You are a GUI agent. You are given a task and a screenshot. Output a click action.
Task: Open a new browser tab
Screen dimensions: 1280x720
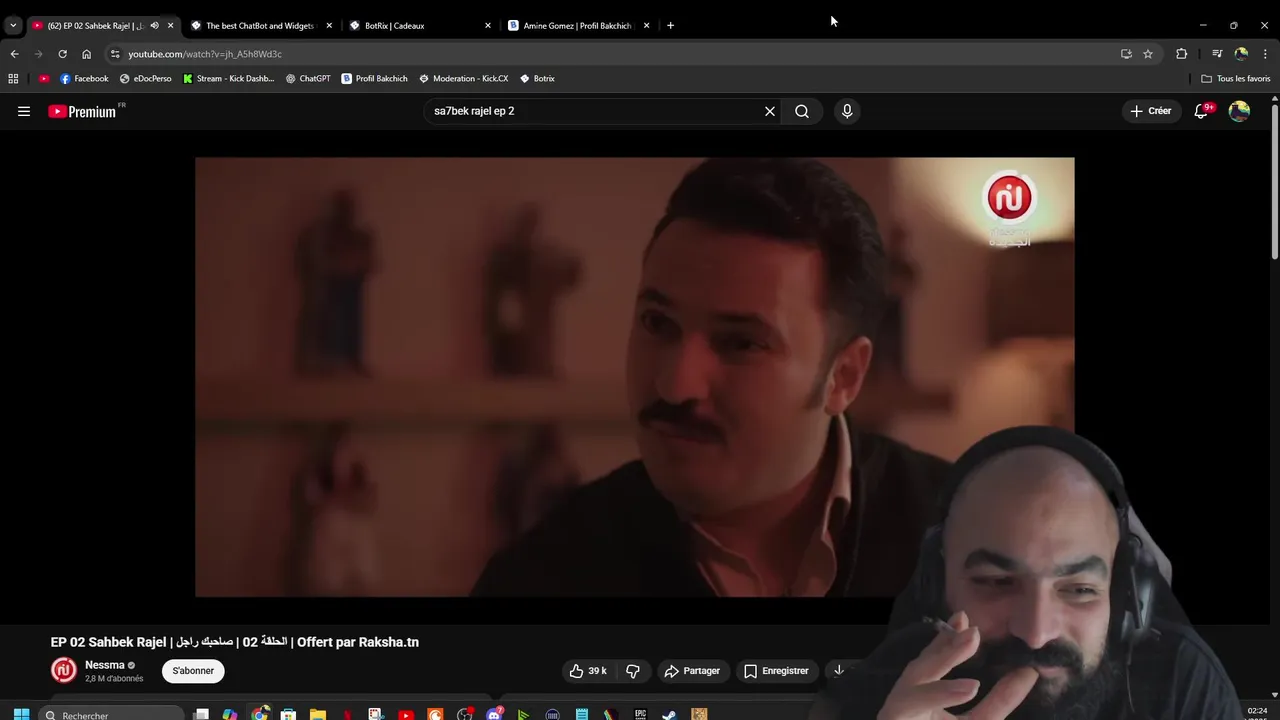tap(670, 26)
